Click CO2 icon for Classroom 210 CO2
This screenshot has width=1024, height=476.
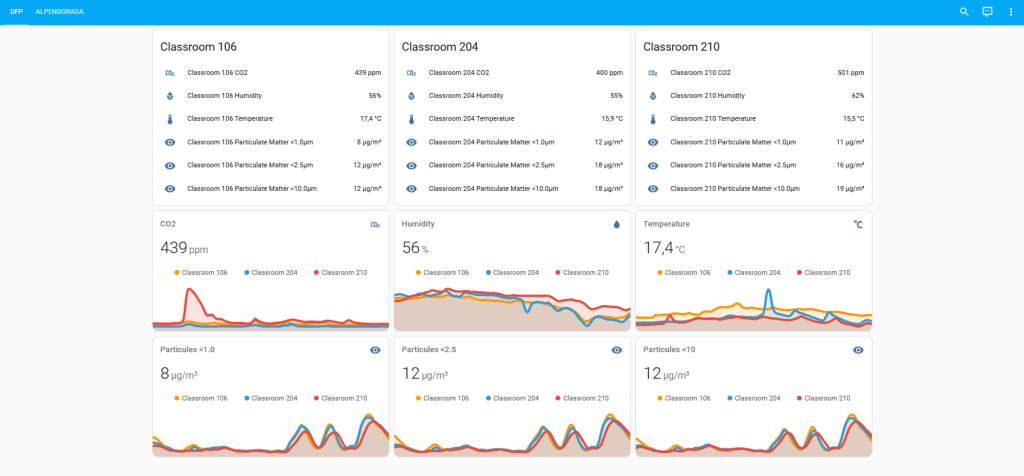coord(653,73)
